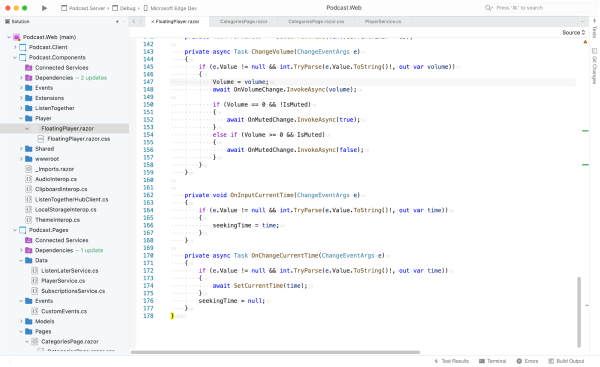Open the Terminal panel
Image resolution: width=600 pixels, height=367 pixels.
coord(492,361)
